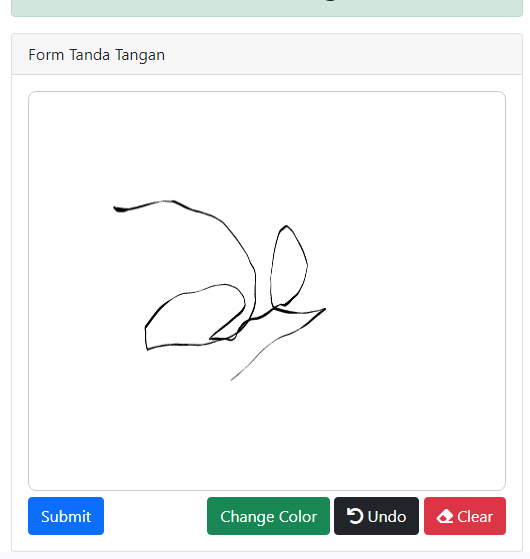Click the pointed right tip of signature
Screen dimensions: 530x559
click(323, 310)
